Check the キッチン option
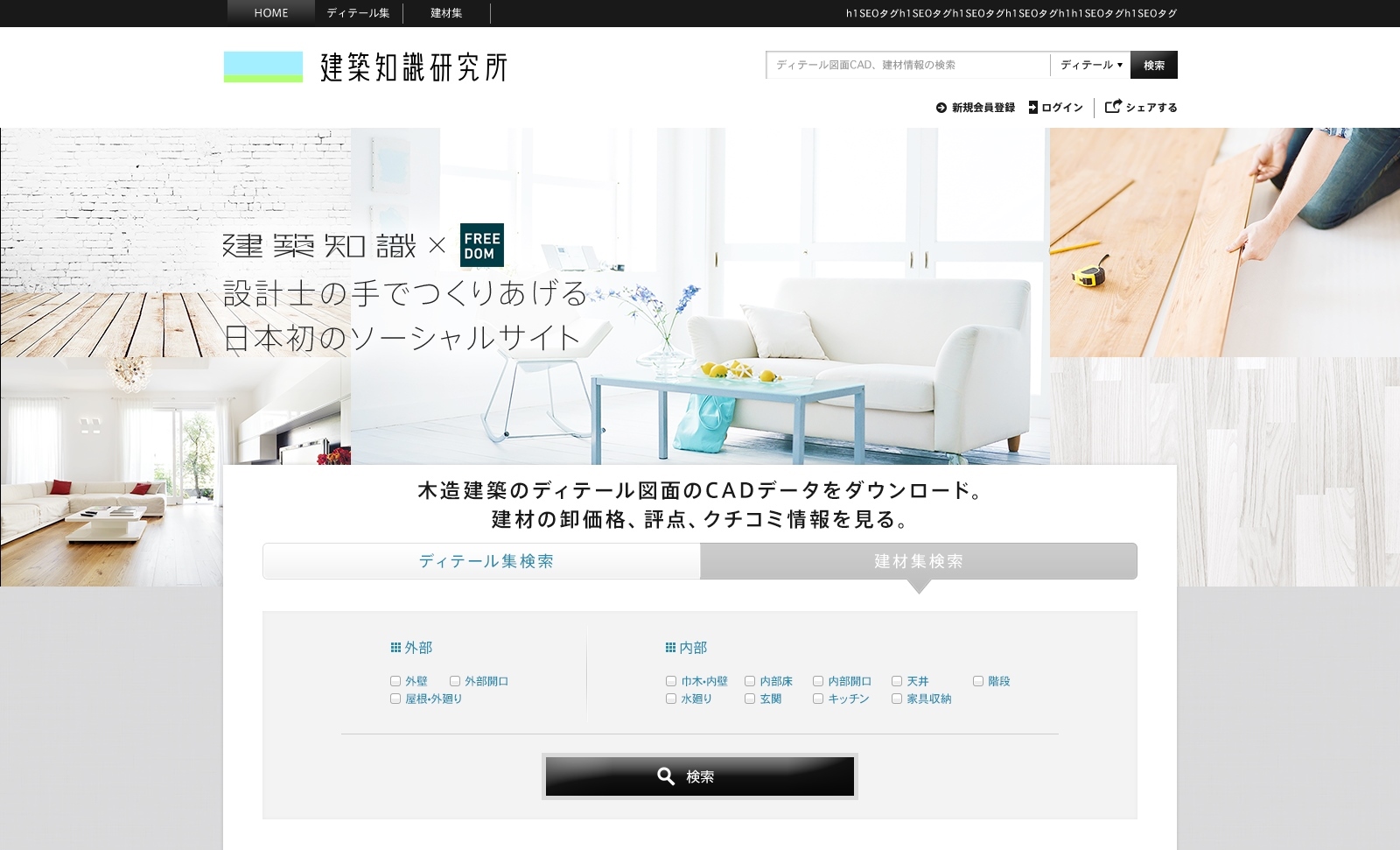This screenshot has height=850, width=1400. [x=819, y=699]
